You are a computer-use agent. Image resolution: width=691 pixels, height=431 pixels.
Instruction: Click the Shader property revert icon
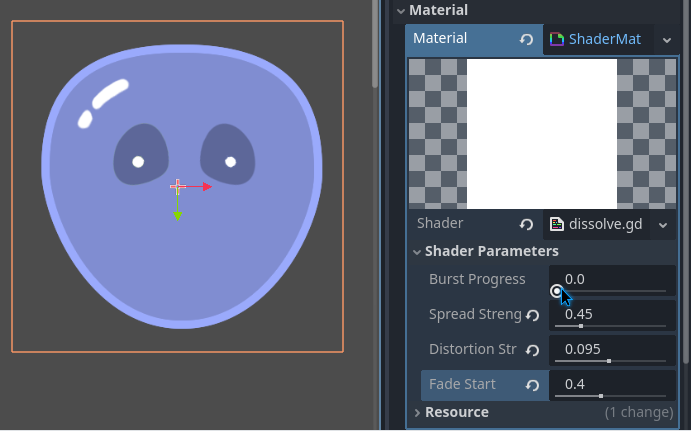tap(526, 224)
